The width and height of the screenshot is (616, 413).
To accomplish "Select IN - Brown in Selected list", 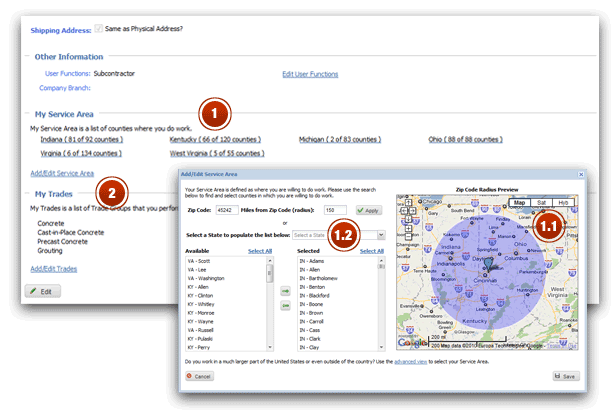I will pos(338,313).
